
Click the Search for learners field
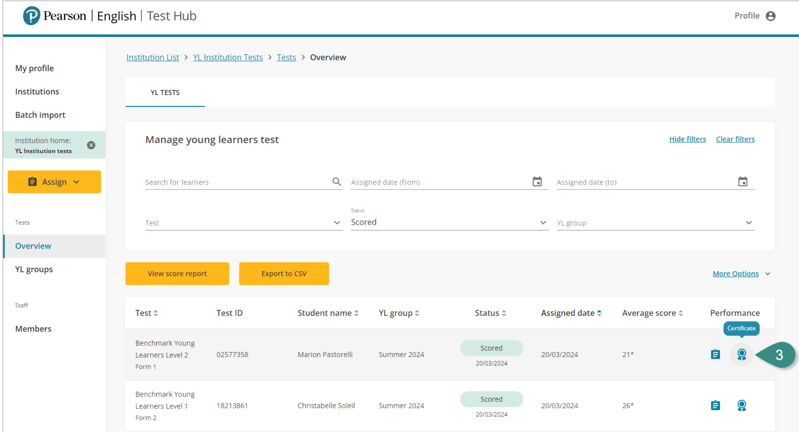tap(236, 182)
